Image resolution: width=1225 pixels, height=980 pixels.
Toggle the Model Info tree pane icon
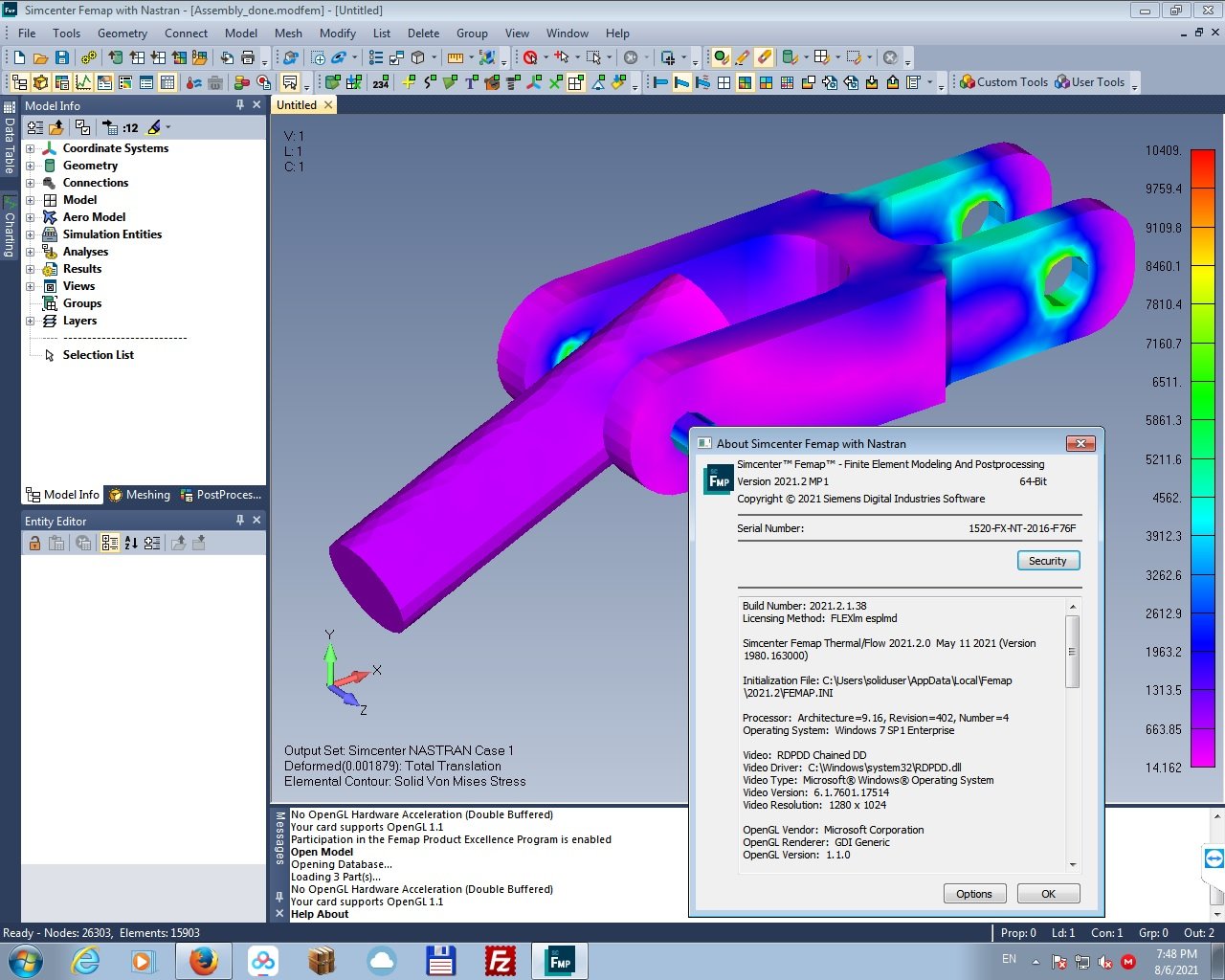(19, 83)
